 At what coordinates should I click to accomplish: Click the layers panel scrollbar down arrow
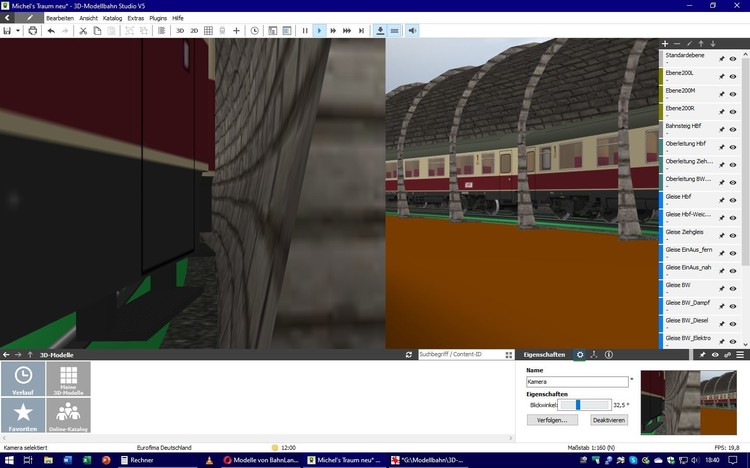coord(745,345)
